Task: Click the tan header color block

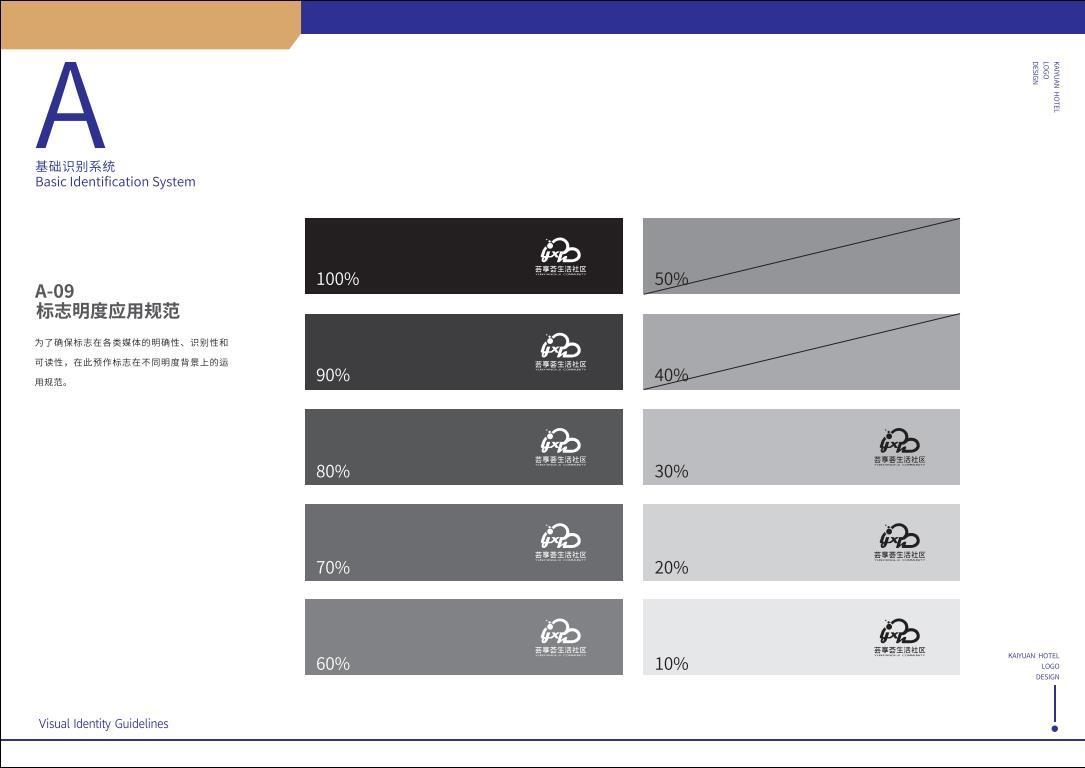Action: (x=150, y=25)
